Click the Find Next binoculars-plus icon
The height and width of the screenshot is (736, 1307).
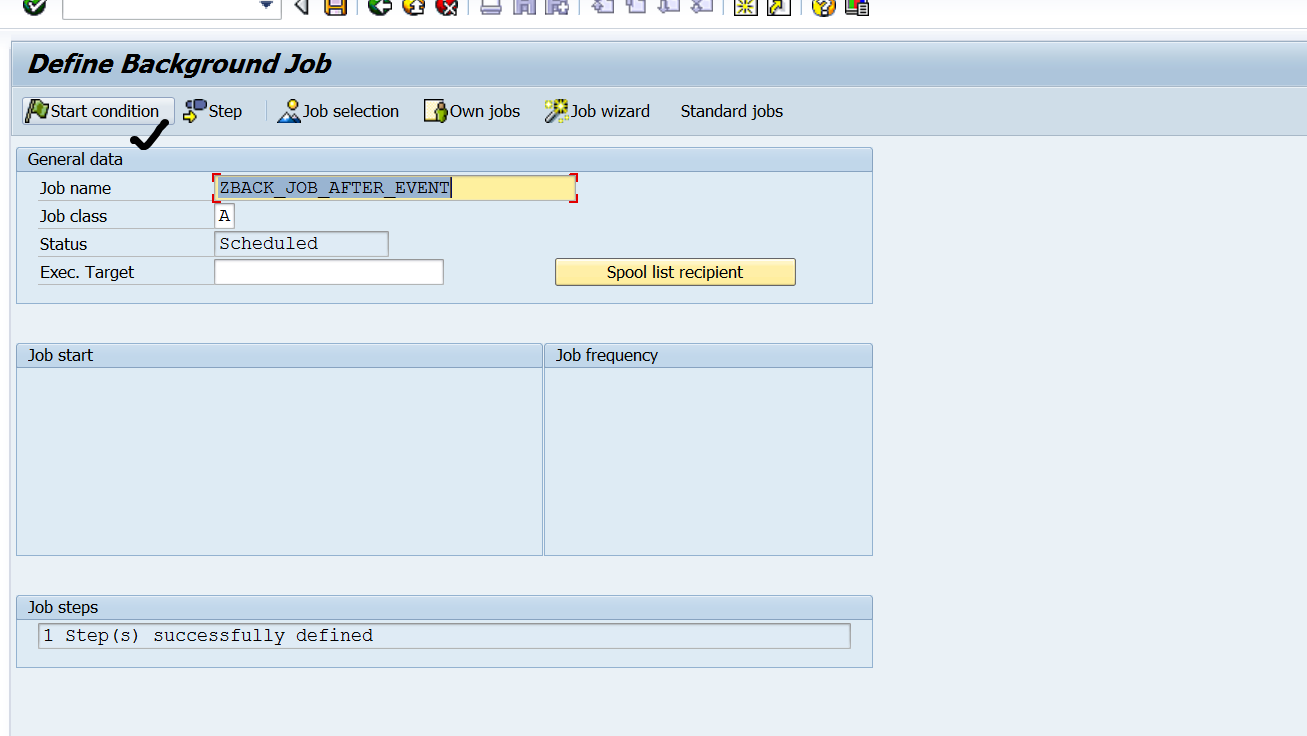(x=557, y=6)
